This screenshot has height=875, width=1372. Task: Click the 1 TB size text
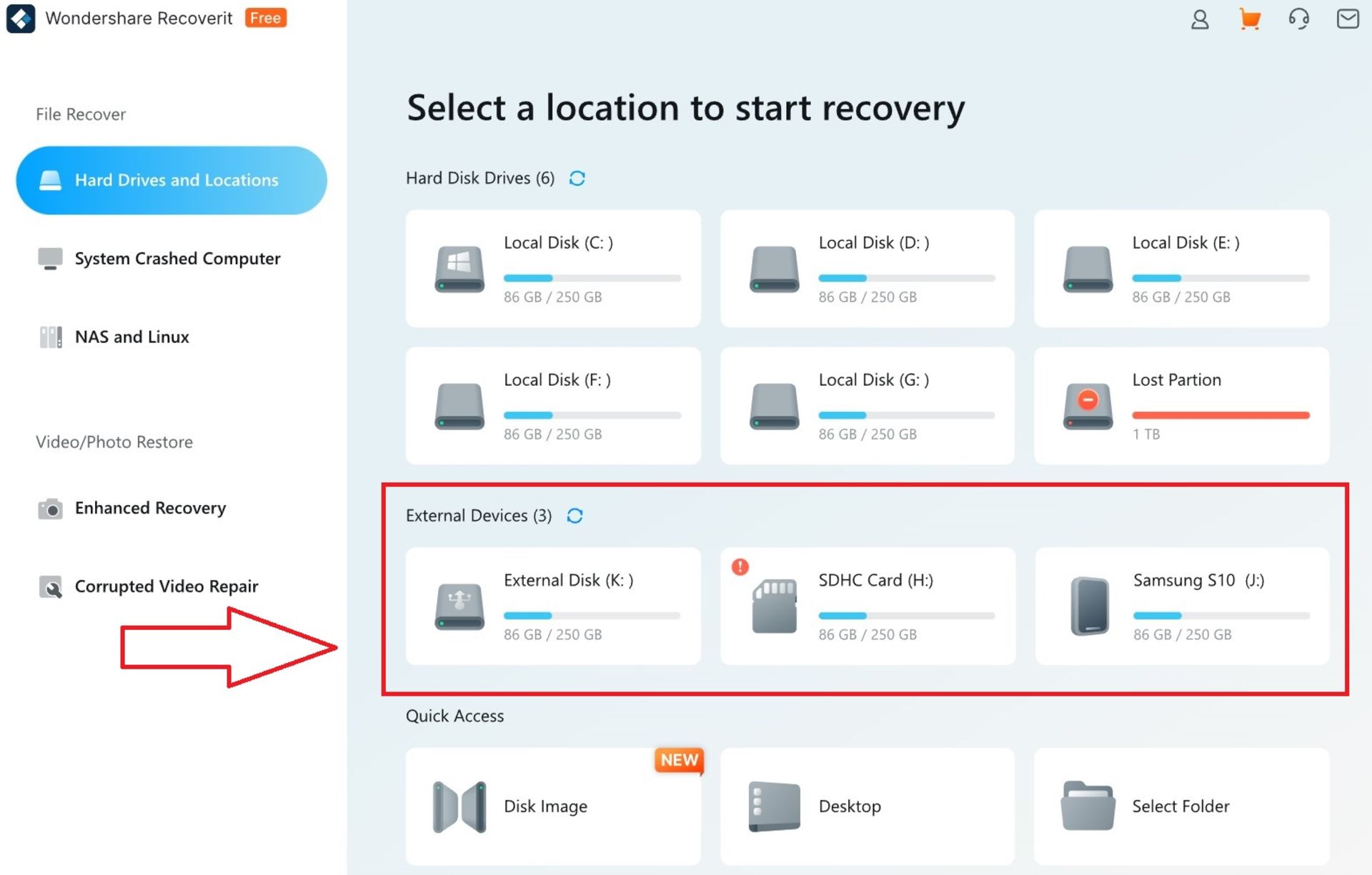click(1146, 434)
